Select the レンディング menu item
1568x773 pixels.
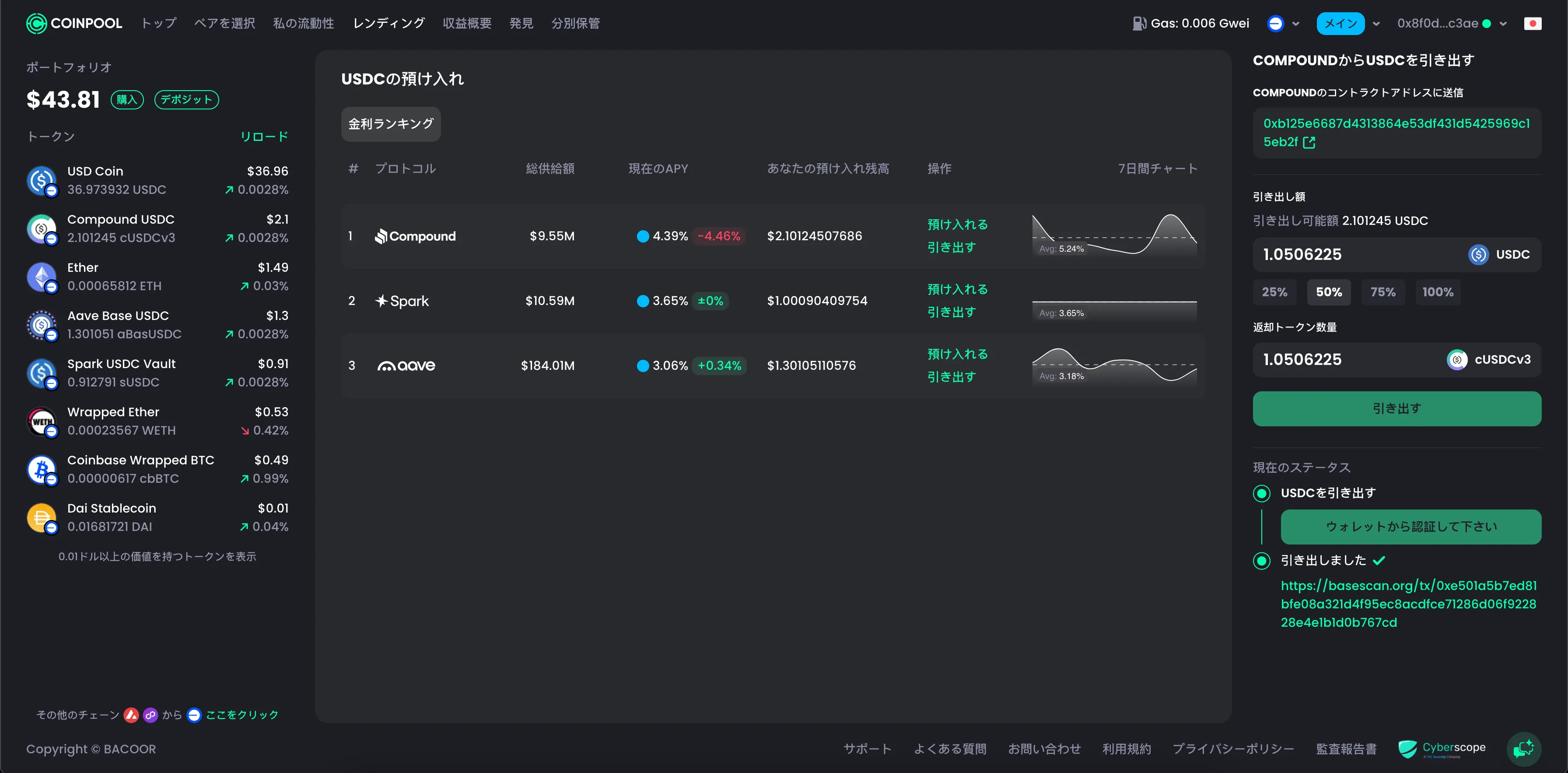(389, 24)
